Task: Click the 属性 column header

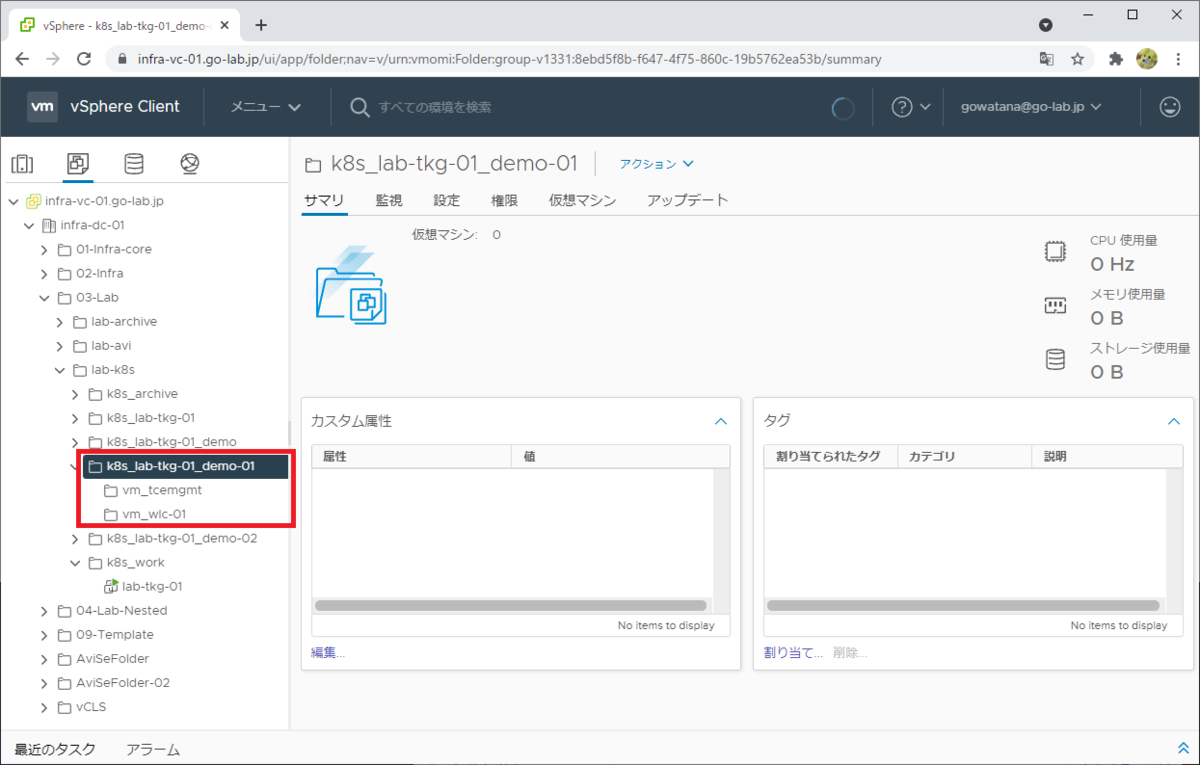Action: [411, 456]
